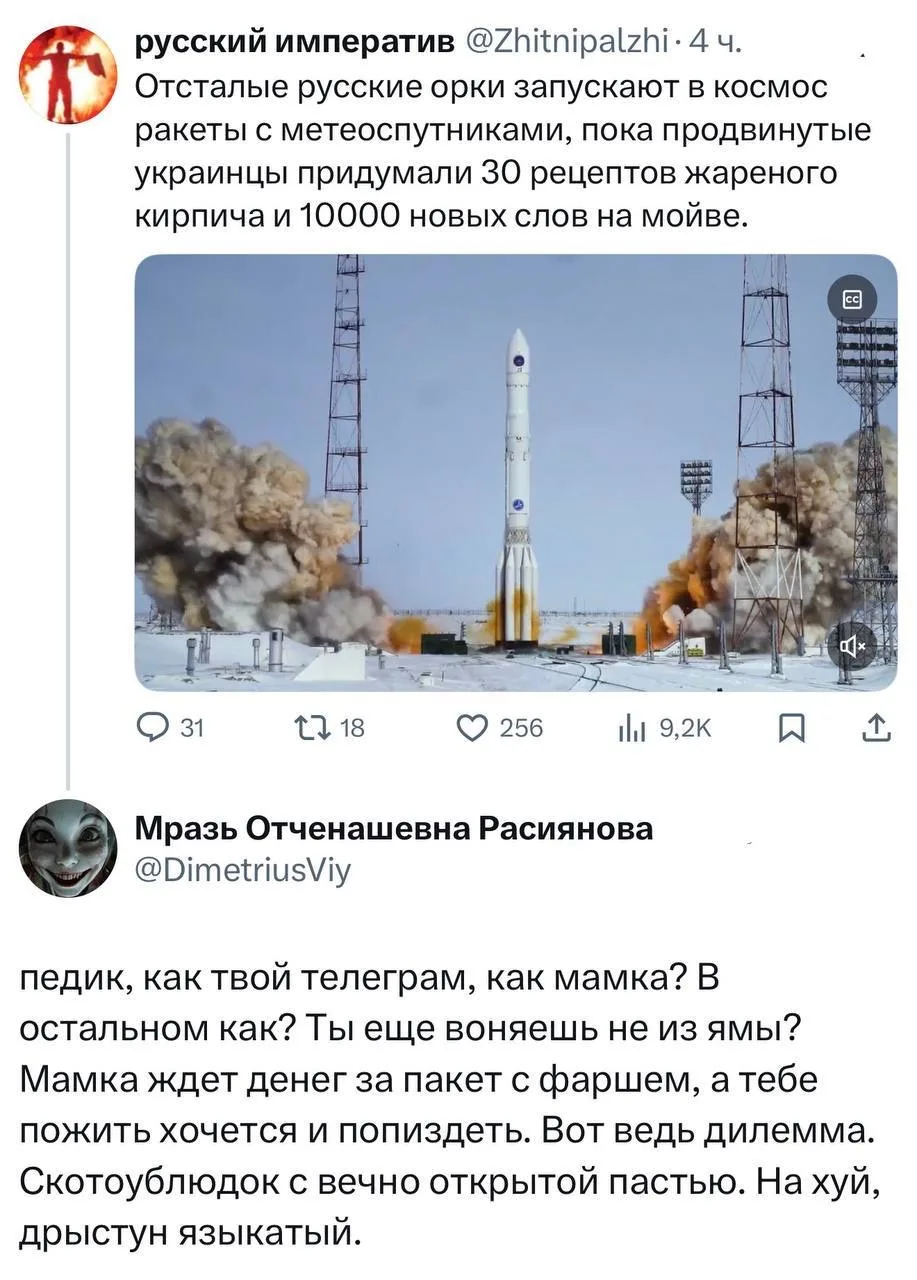Click the 9,2K views count
This screenshot has height=1280, width=917.
(681, 731)
